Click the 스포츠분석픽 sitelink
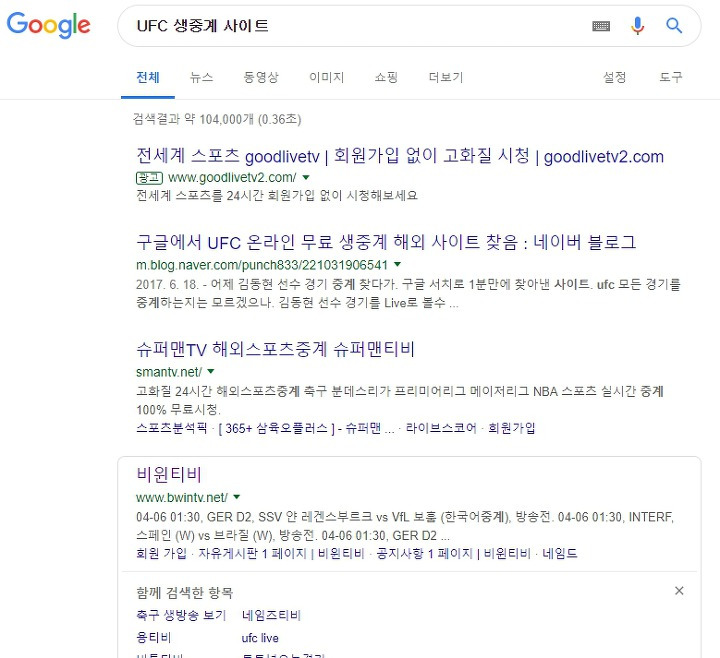This screenshot has width=720, height=658. tap(172, 428)
